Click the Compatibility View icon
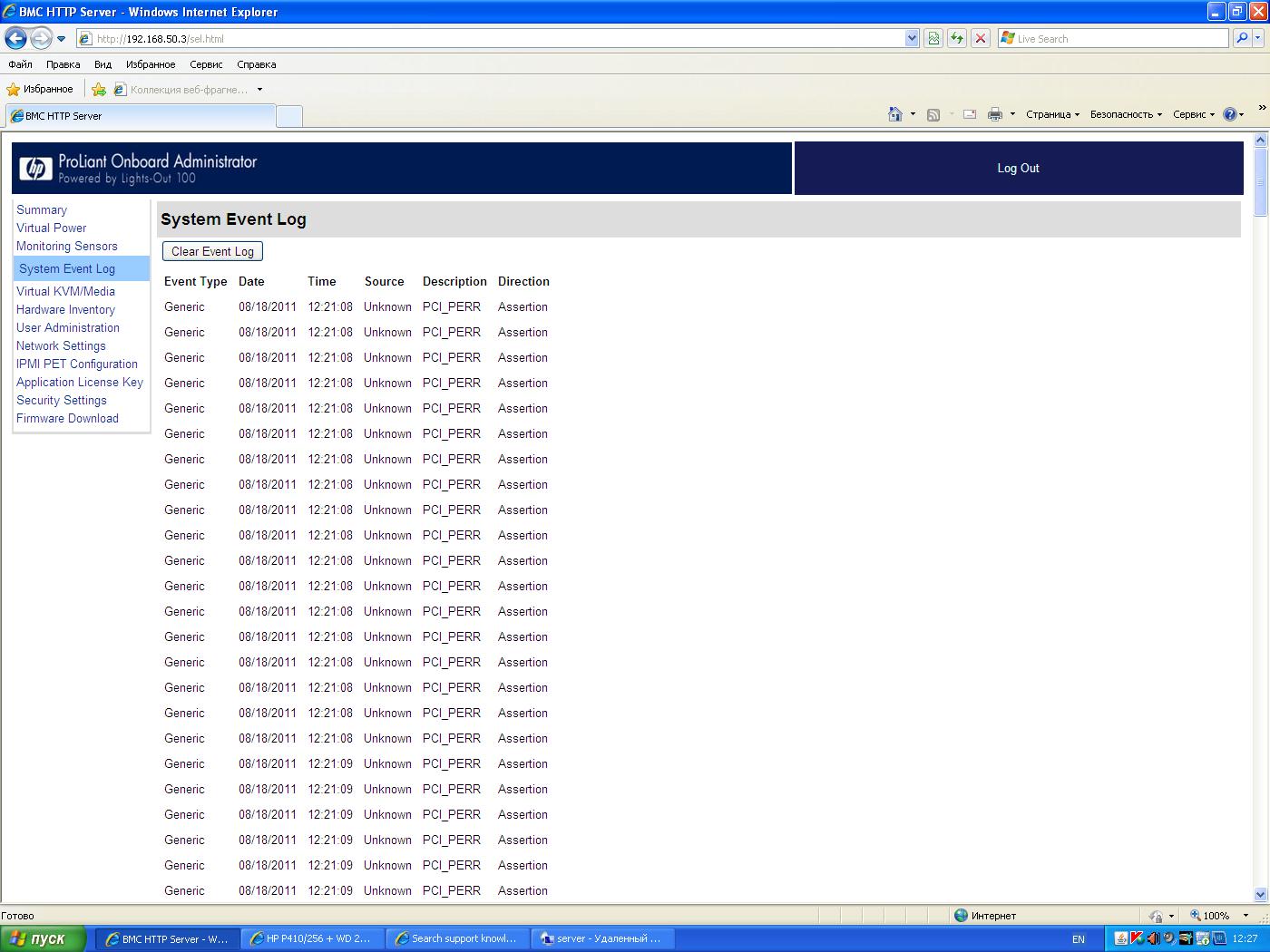Image resolution: width=1270 pixels, height=952 pixels. (933, 38)
